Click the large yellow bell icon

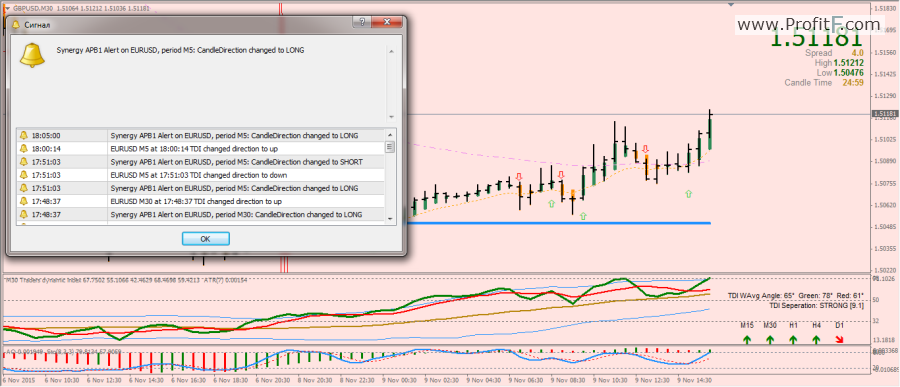point(32,55)
